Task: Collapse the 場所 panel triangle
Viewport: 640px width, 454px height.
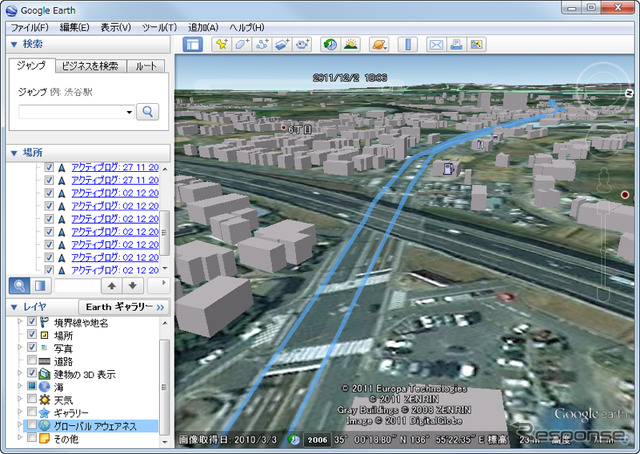Action: (14, 153)
